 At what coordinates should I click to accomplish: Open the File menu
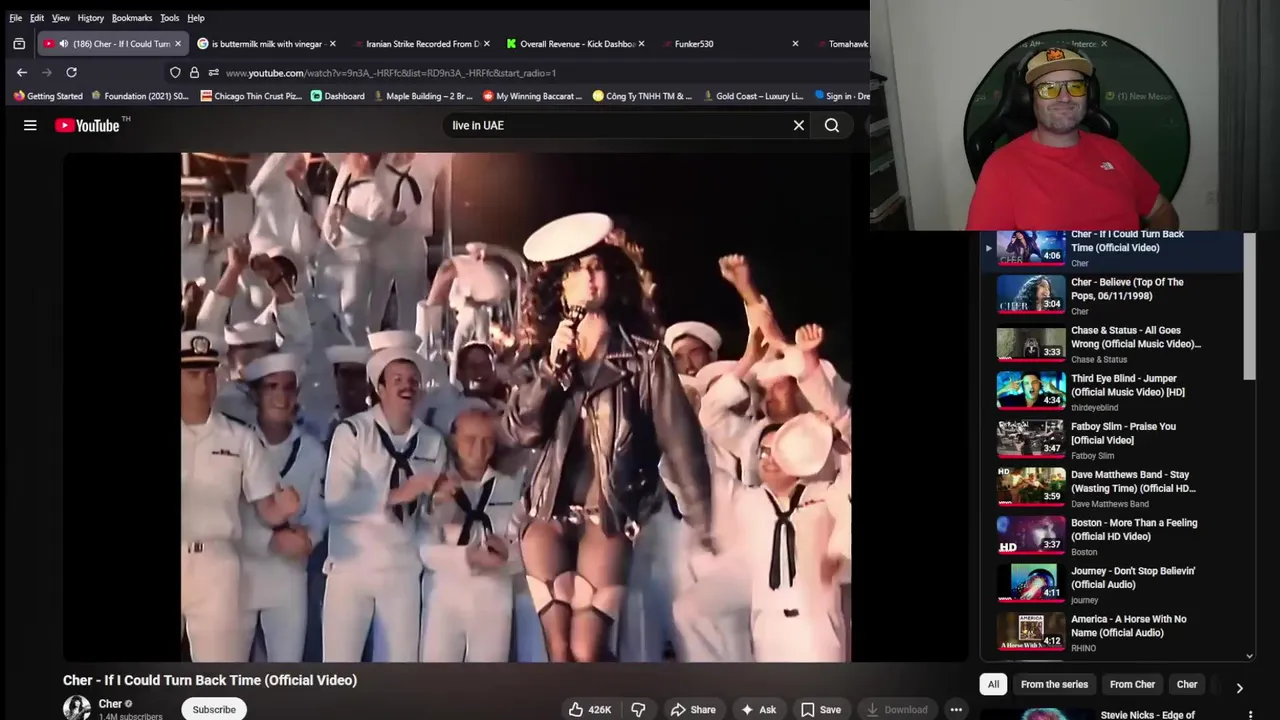coord(15,18)
